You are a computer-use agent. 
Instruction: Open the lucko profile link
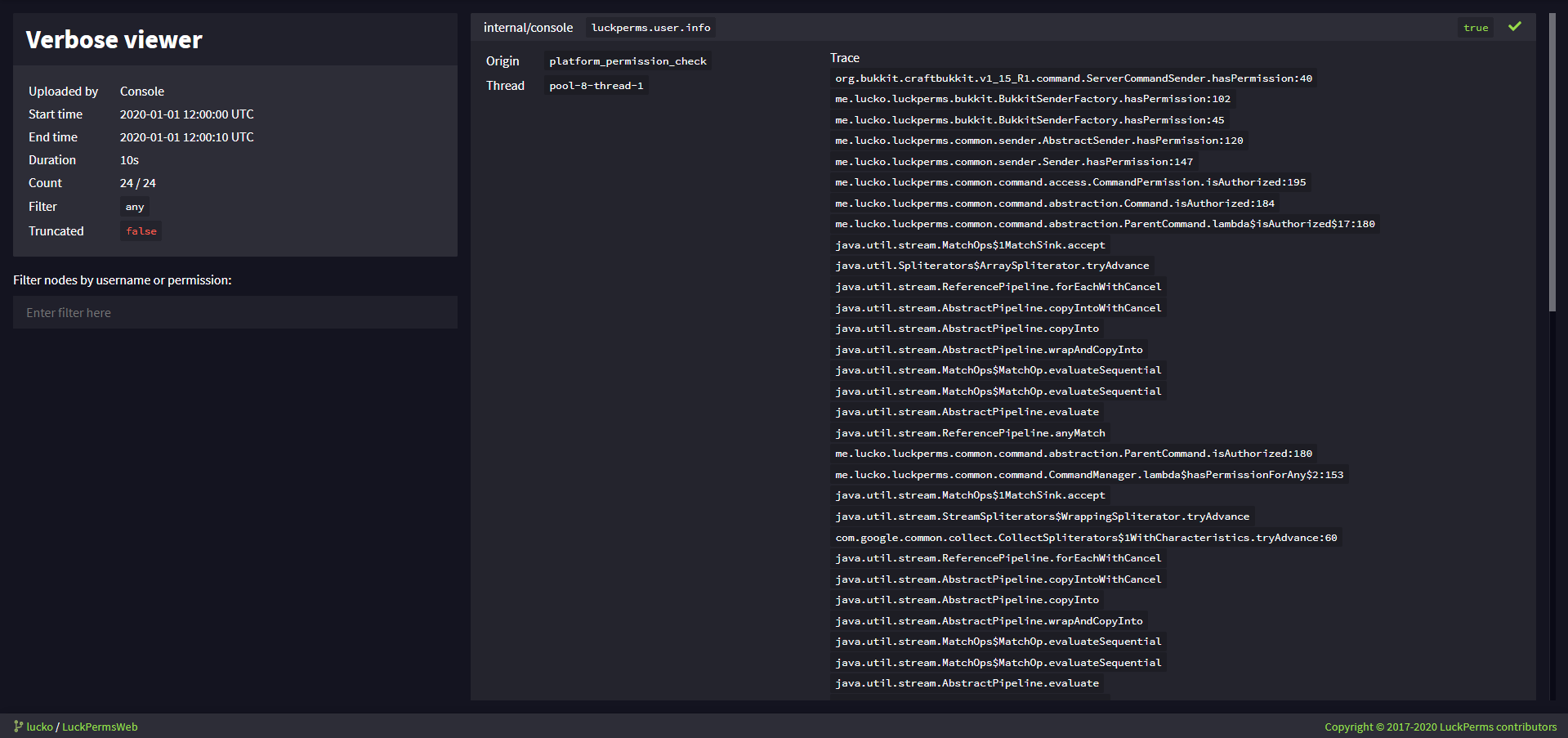(39, 727)
